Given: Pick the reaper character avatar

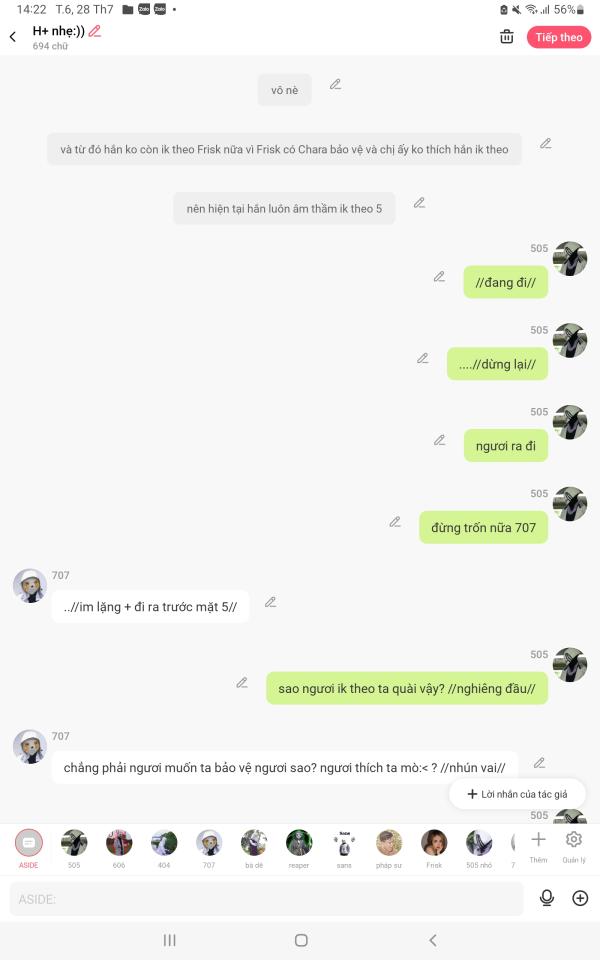Looking at the screenshot, I should click(299, 848).
